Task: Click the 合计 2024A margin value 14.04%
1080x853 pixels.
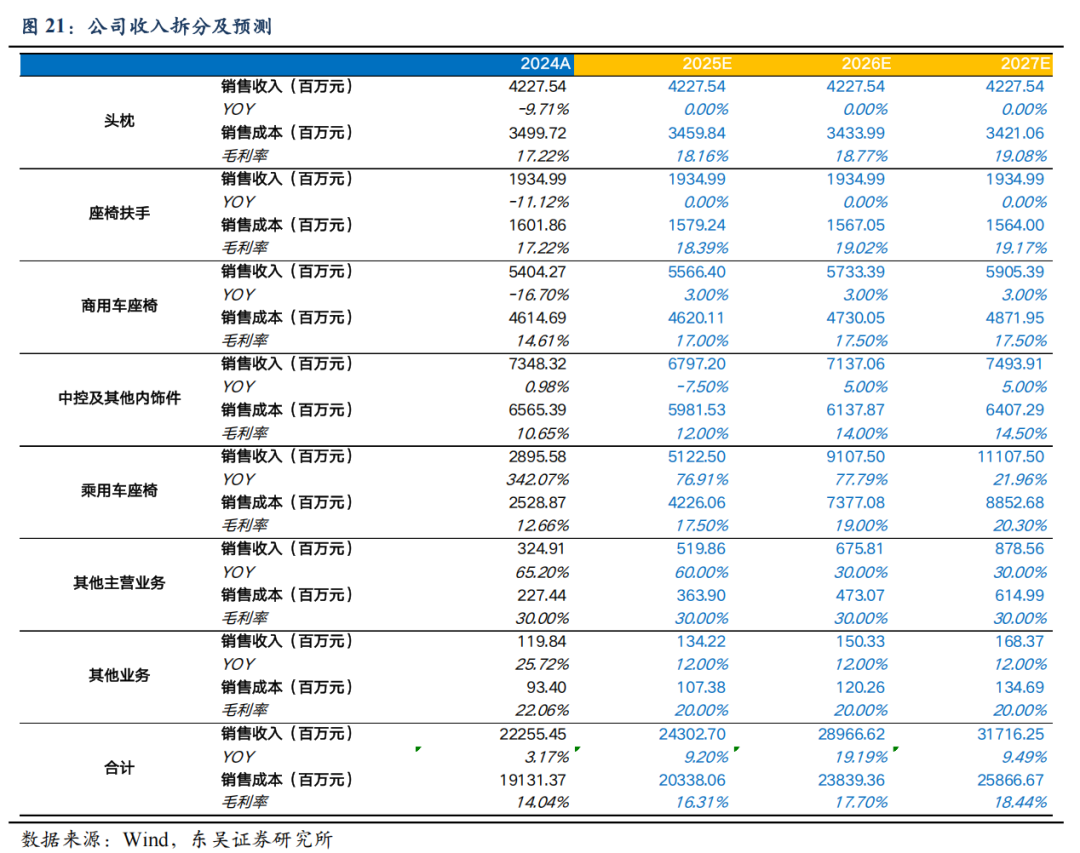Action: pos(543,803)
